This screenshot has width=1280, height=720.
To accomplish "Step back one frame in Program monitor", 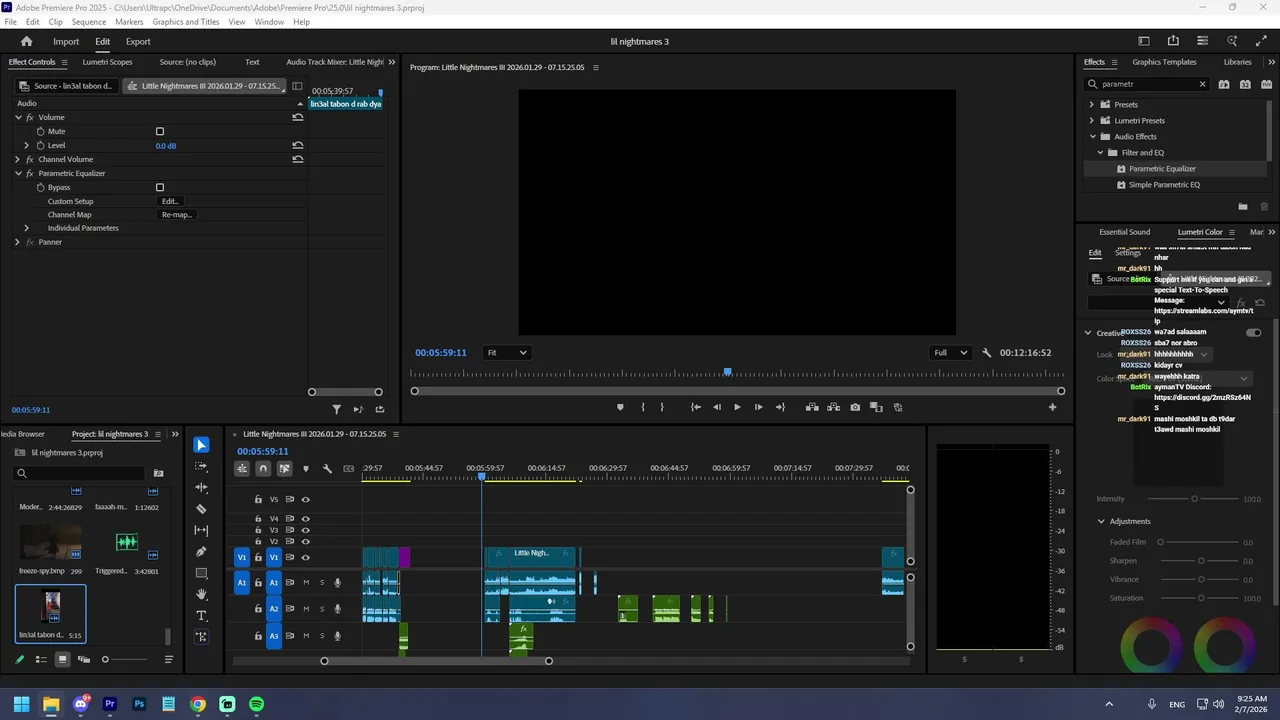I will click(716, 407).
